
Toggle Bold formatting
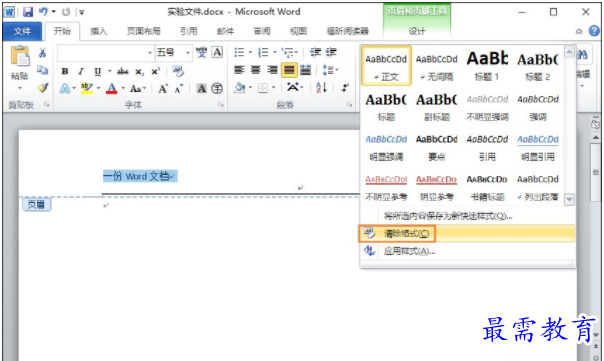65,71
